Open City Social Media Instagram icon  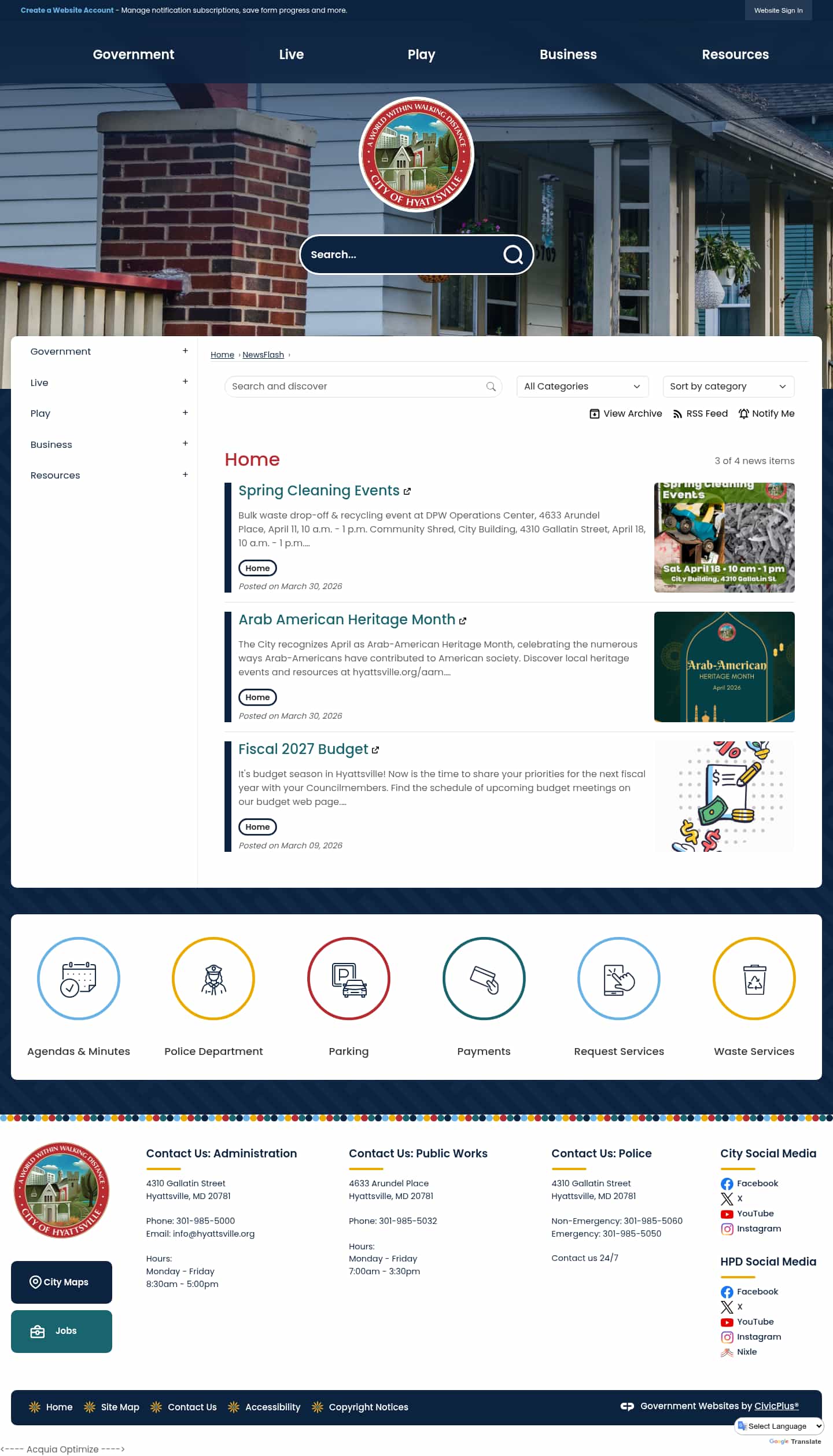point(727,1229)
